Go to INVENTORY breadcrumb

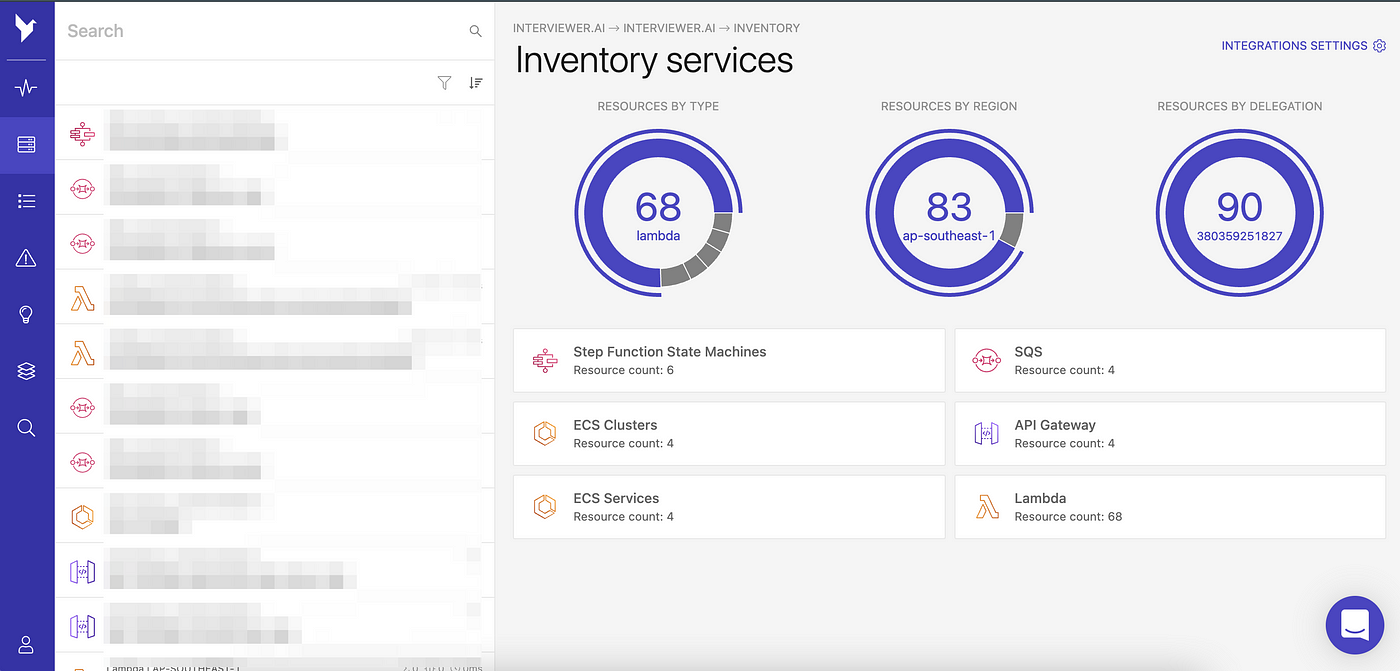point(767,28)
